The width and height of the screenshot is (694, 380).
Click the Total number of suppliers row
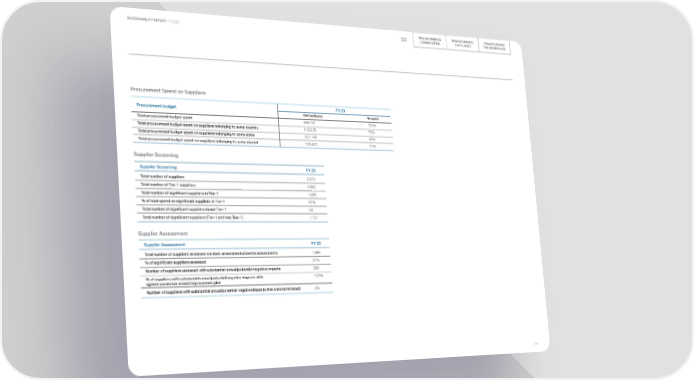(x=230, y=178)
